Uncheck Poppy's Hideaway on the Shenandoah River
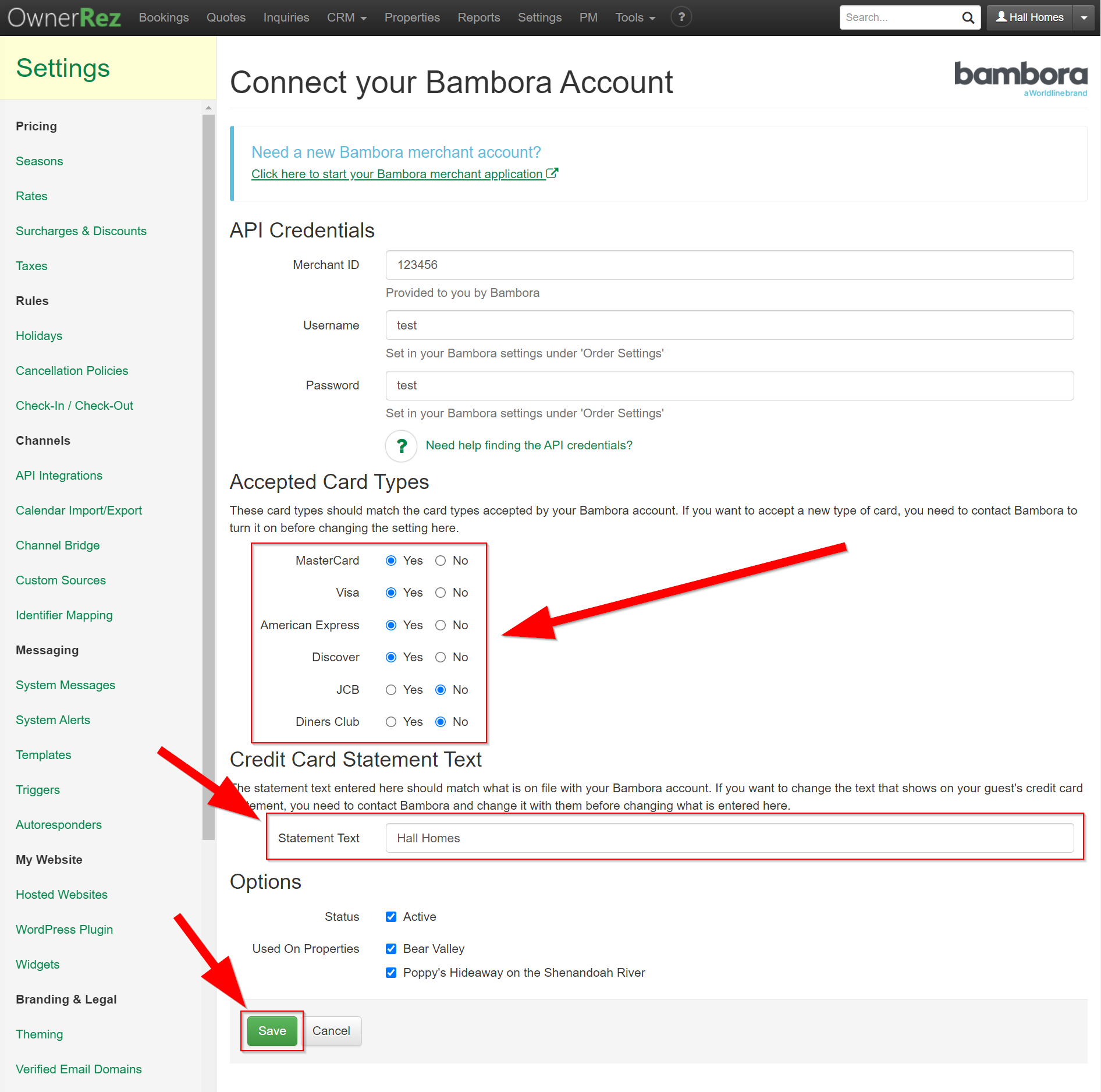The width and height of the screenshot is (1101, 1092). 391,973
